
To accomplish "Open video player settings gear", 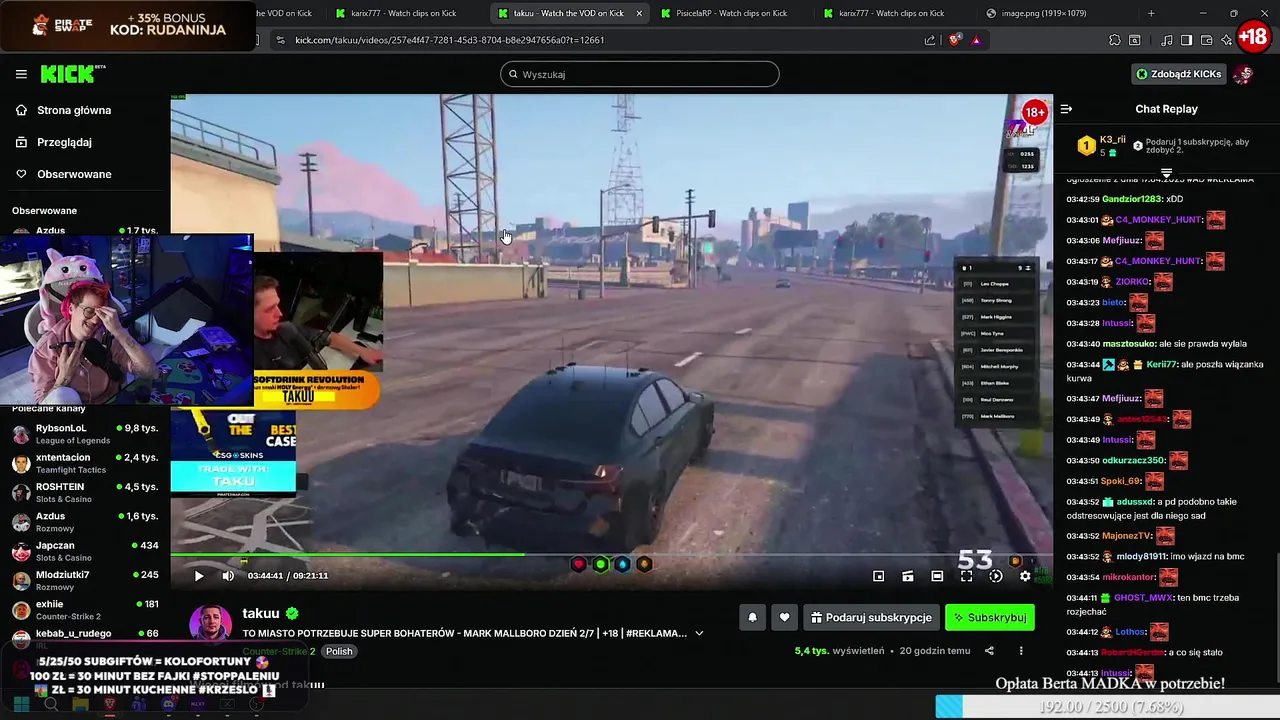I will [1025, 576].
